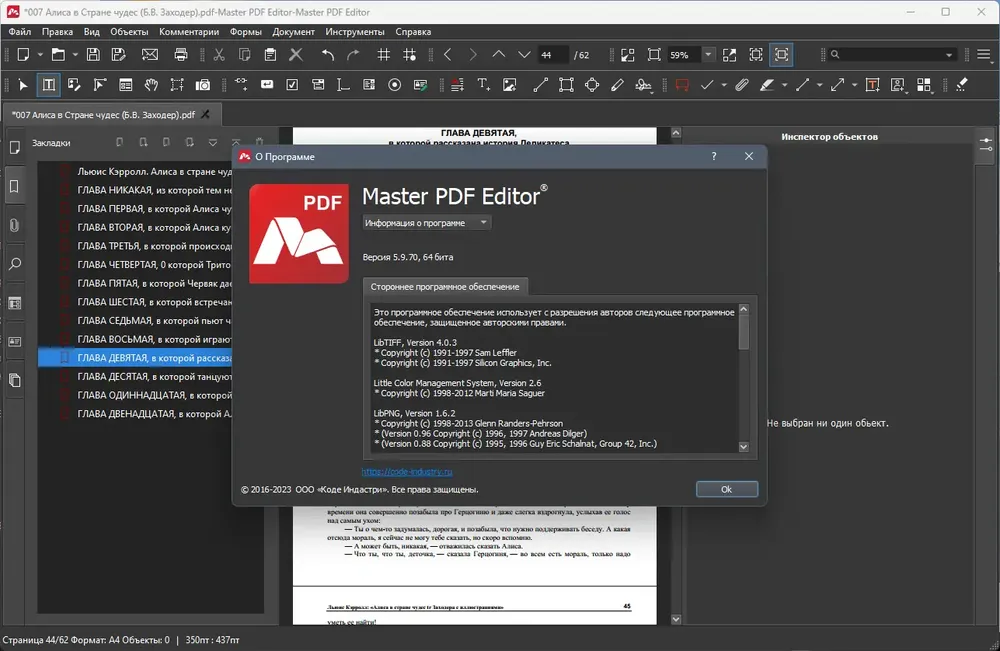
Task: Select the Hand tool in toolbar
Action: pyautogui.click(x=151, y=85)
